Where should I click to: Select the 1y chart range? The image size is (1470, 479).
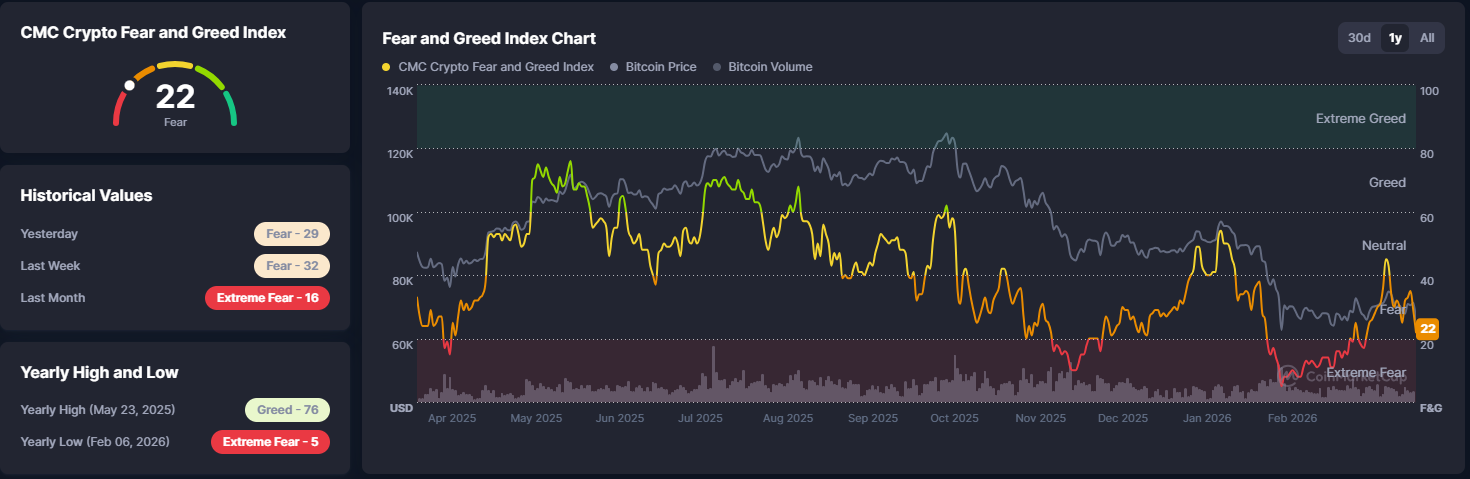(1395, 38)
